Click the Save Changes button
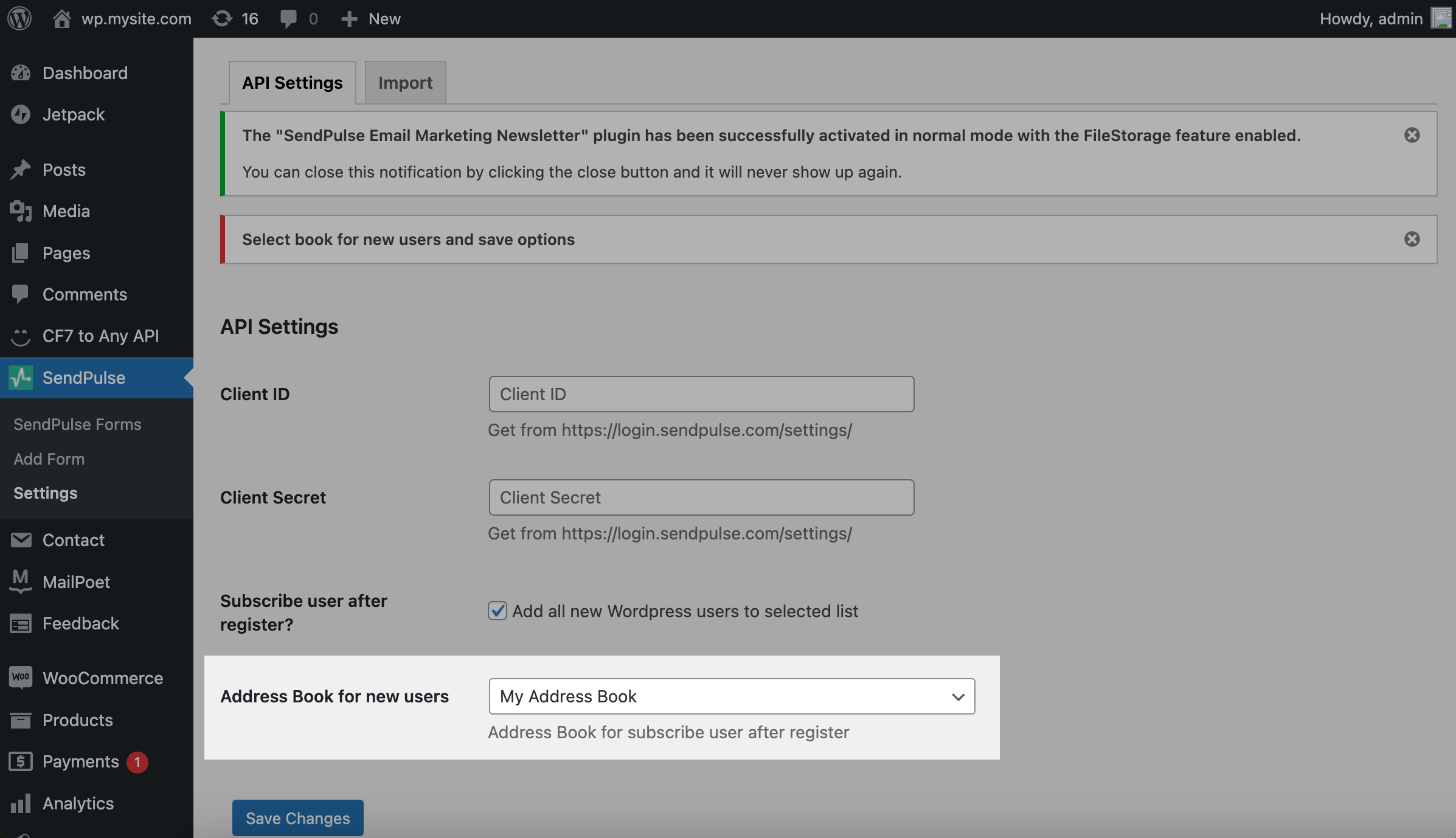This screenshot has width=1456, height=838. 297,818
